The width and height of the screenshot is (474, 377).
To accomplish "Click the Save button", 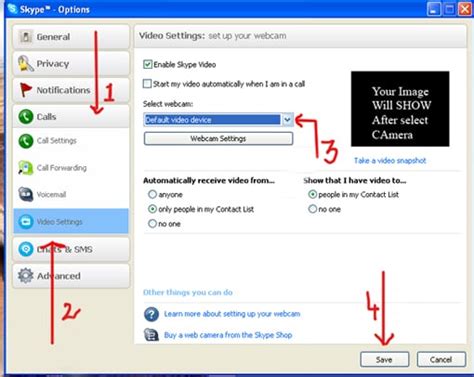I will point(384,360).
